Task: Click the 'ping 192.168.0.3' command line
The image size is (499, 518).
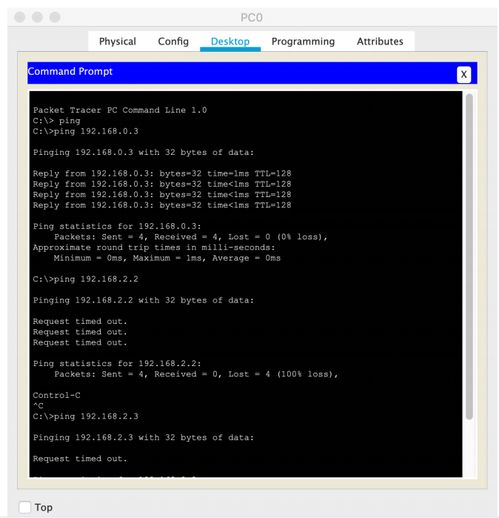Action: click(x=85, y=131)
